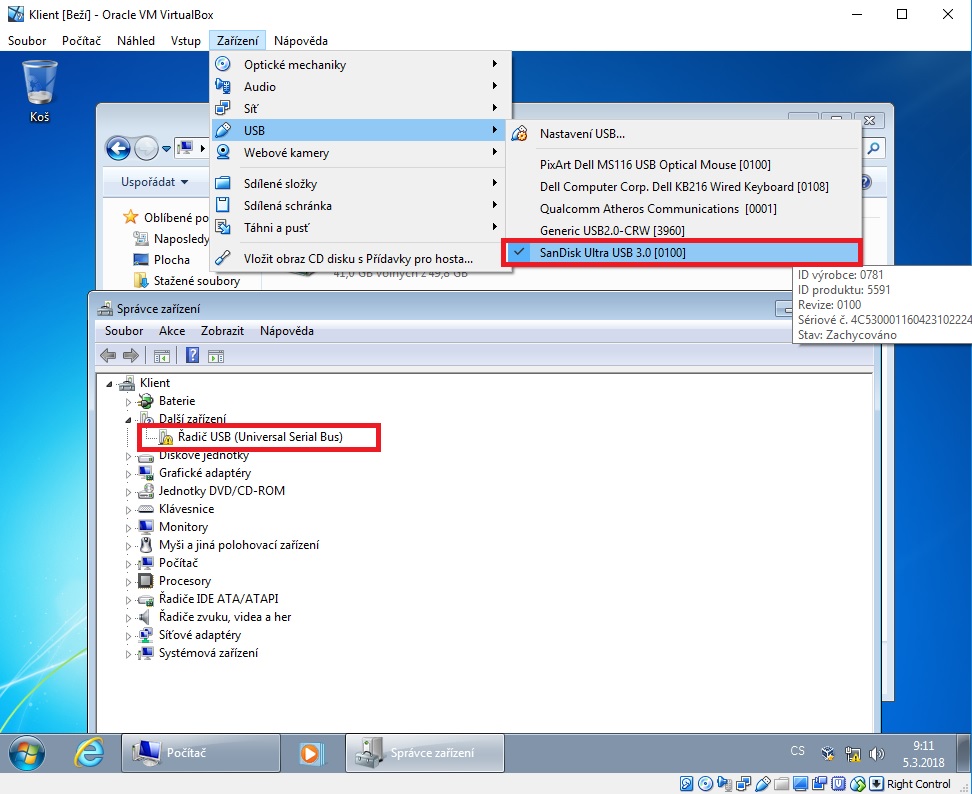Select Myši a jiná polohovací zařízení row
972x794 pixels.
coord(229,545)
